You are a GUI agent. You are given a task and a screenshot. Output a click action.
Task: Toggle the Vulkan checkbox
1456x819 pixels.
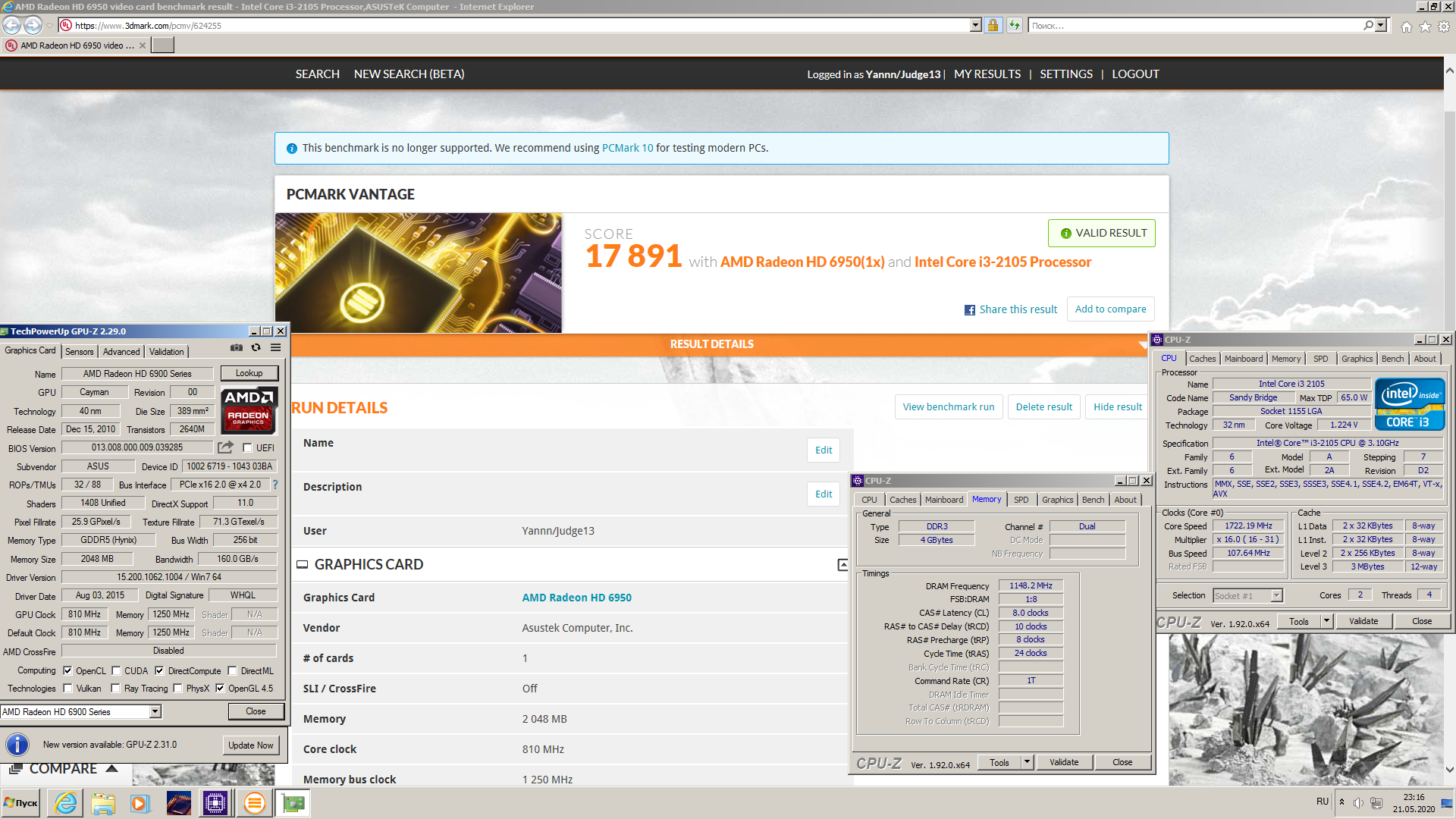pyautogui.click(x=67, y=688)
